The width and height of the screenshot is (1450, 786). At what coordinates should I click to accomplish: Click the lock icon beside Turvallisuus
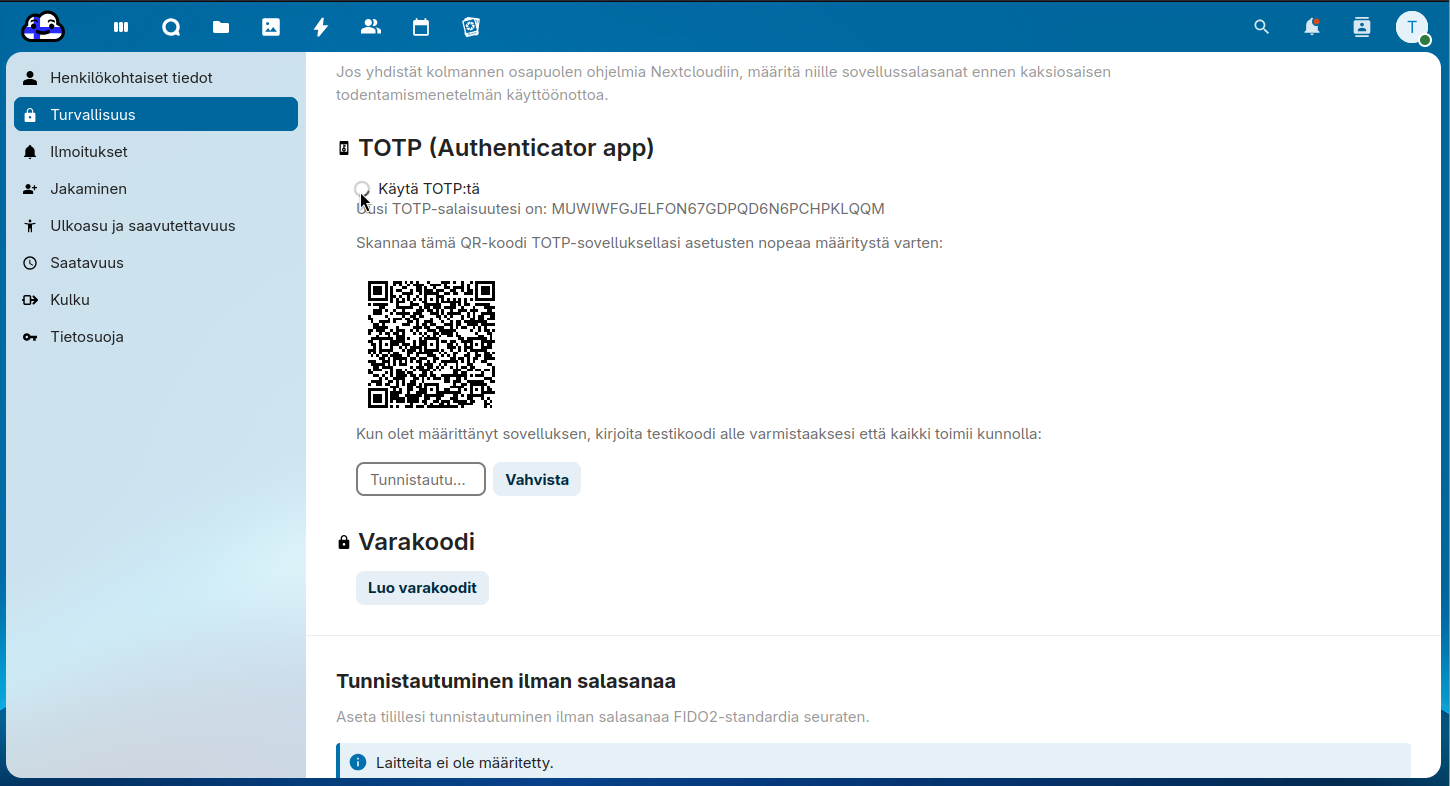[x=30, y=115]
